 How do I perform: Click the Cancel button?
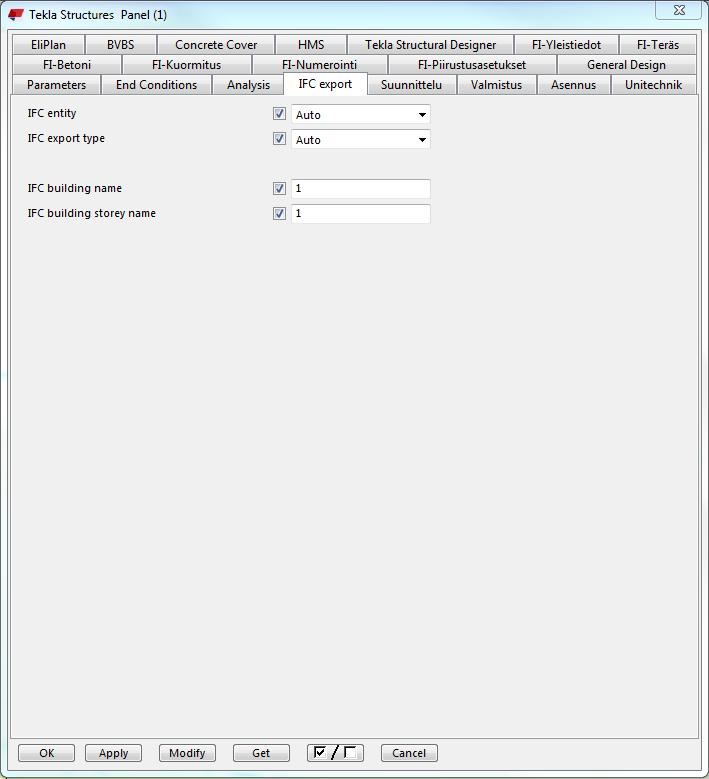click(409, 753)
